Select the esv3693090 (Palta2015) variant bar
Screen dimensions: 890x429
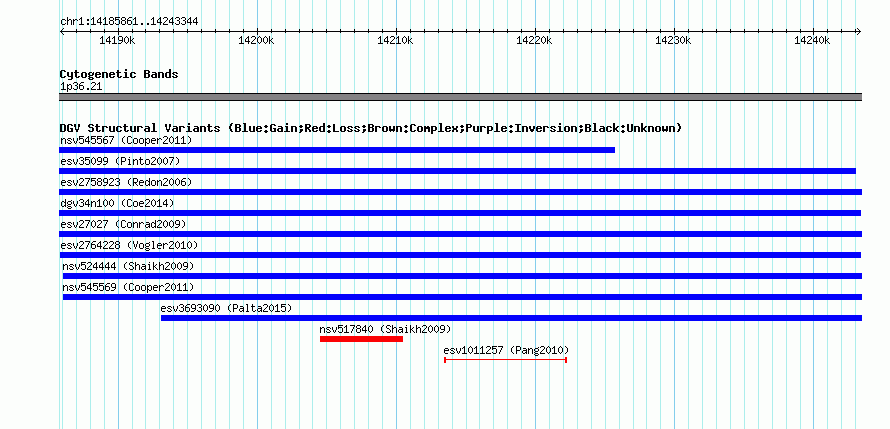pos(511,318)
